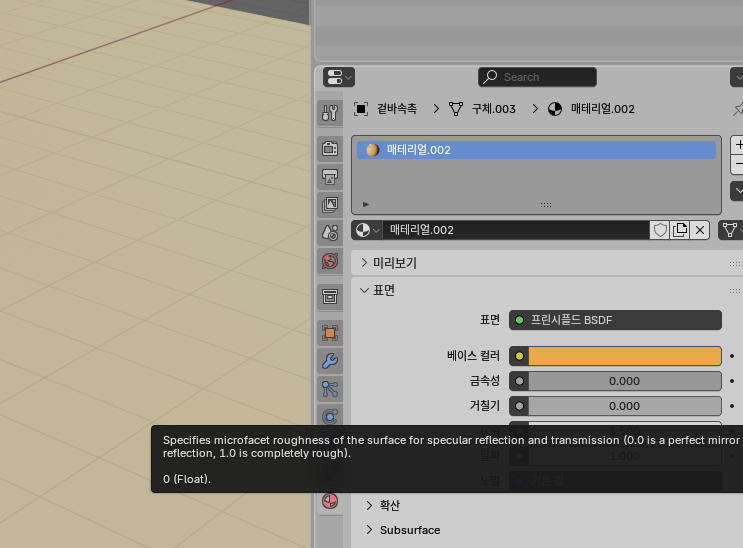Open the 프린시플드 BSDF surface shader selector
Screen dimensions: 743x548
(615, 320)
